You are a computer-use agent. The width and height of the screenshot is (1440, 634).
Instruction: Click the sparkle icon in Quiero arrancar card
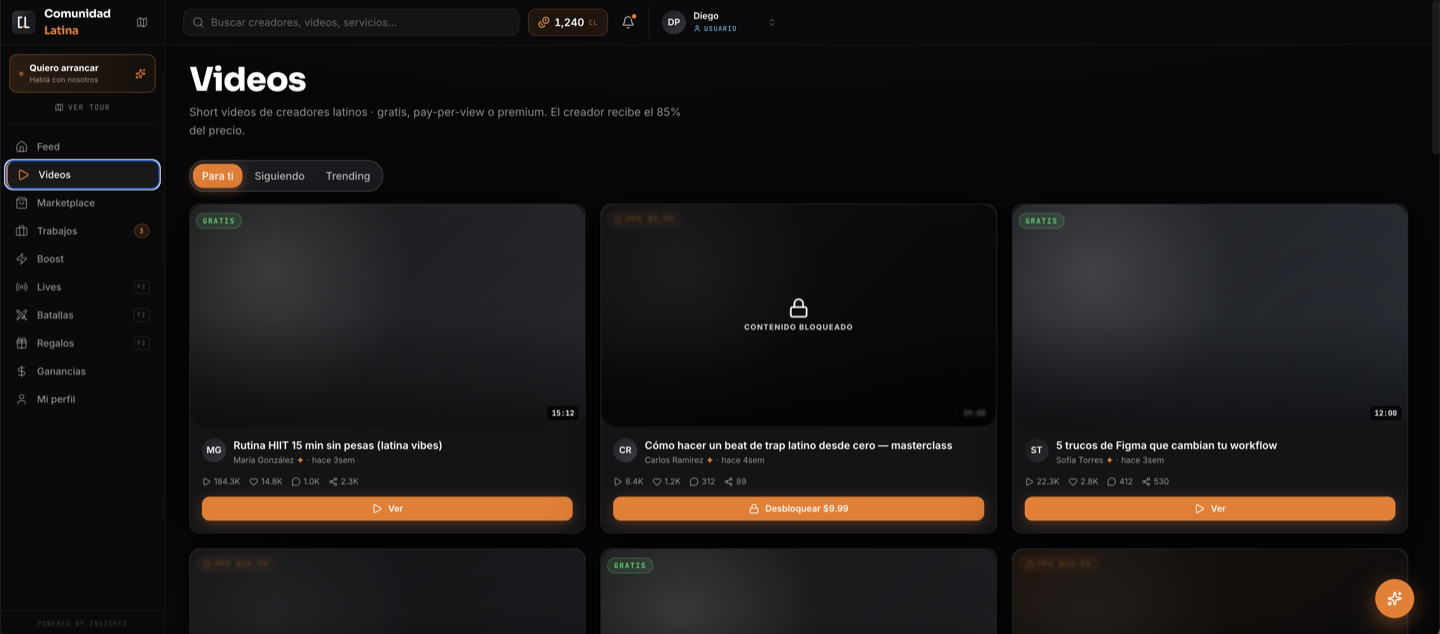[140, 73]
